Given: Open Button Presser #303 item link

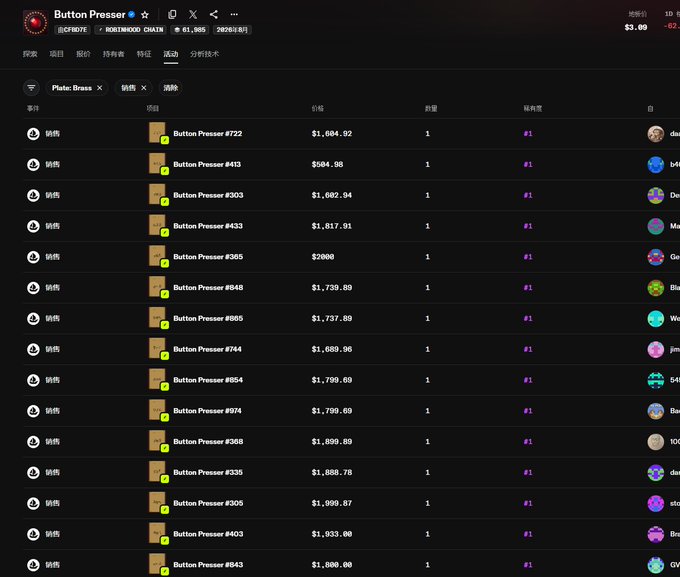Looking at the screenshot, I should click(208, 195).
